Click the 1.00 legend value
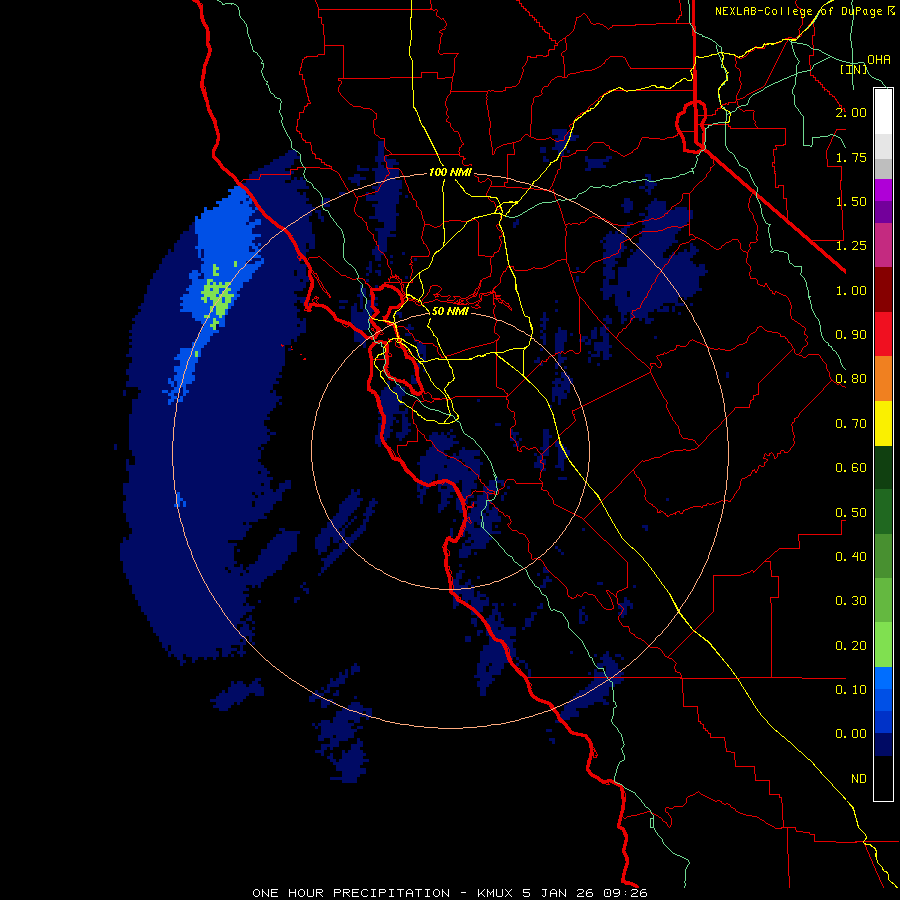This screenshot has height=900, width=900. tap(851, 290)
